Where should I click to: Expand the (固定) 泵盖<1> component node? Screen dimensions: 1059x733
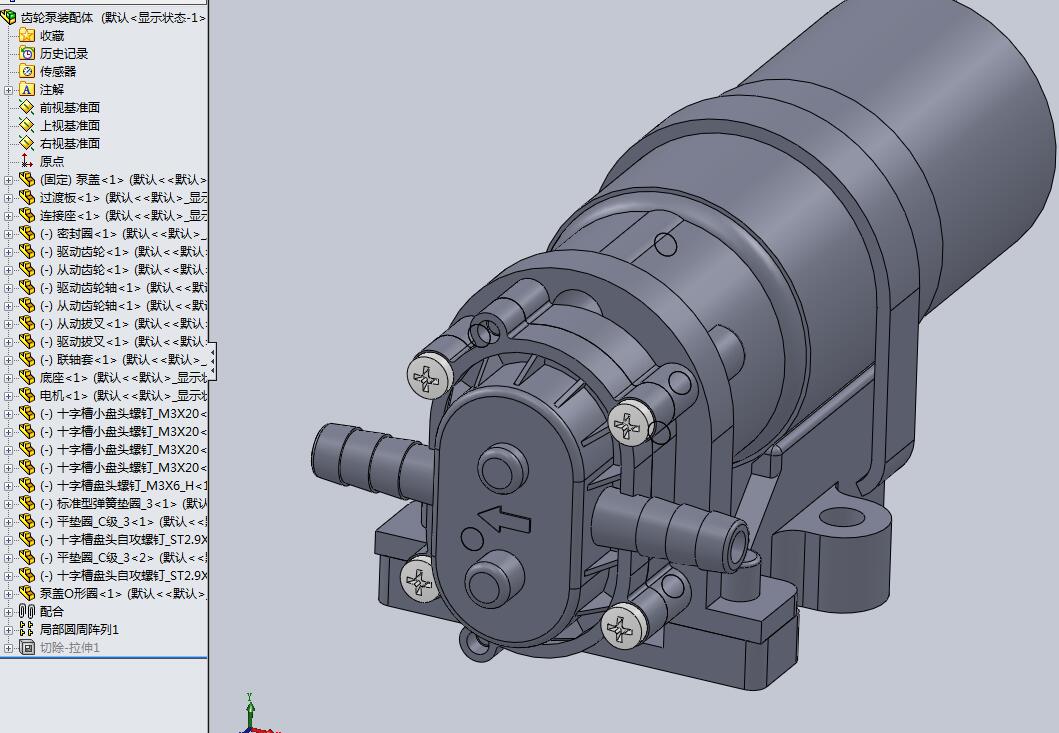click(8, 180)
